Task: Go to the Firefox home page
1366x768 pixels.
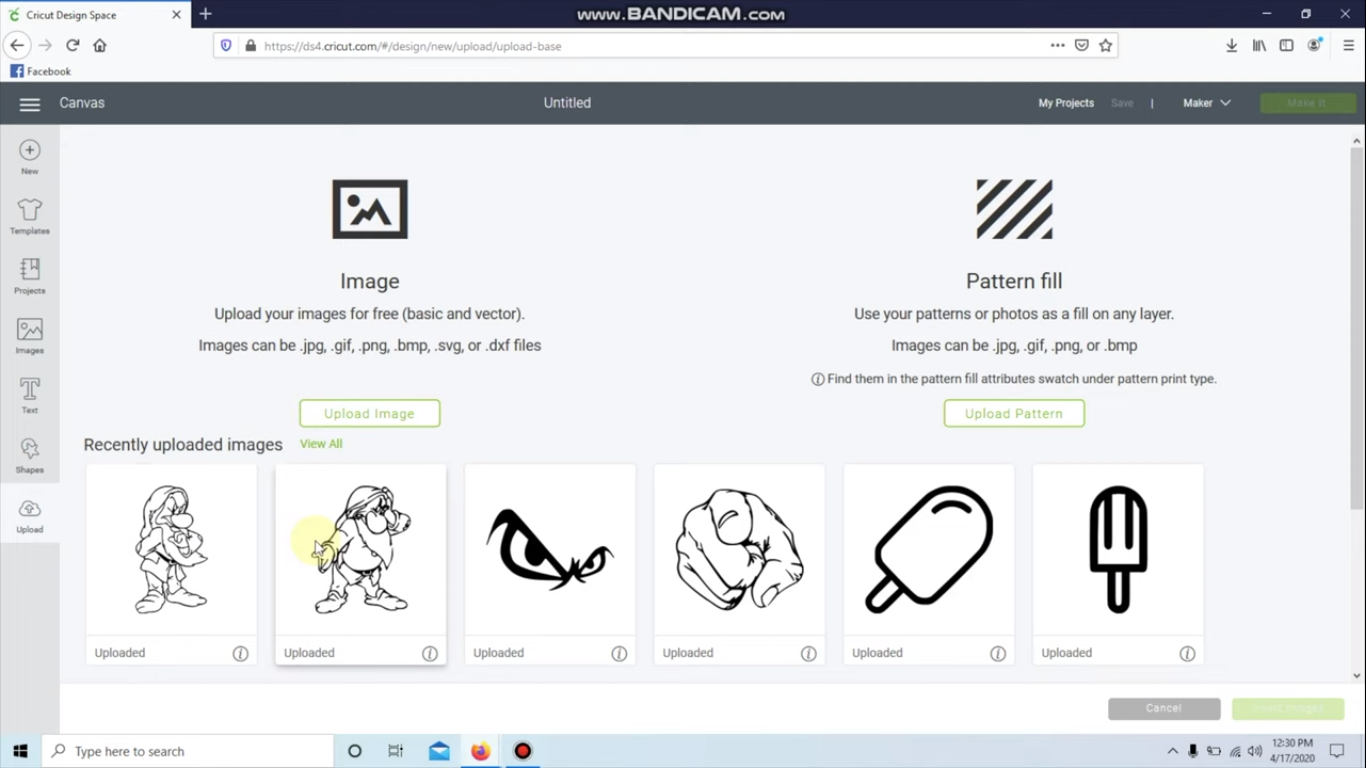Action: tap(100, 45)
